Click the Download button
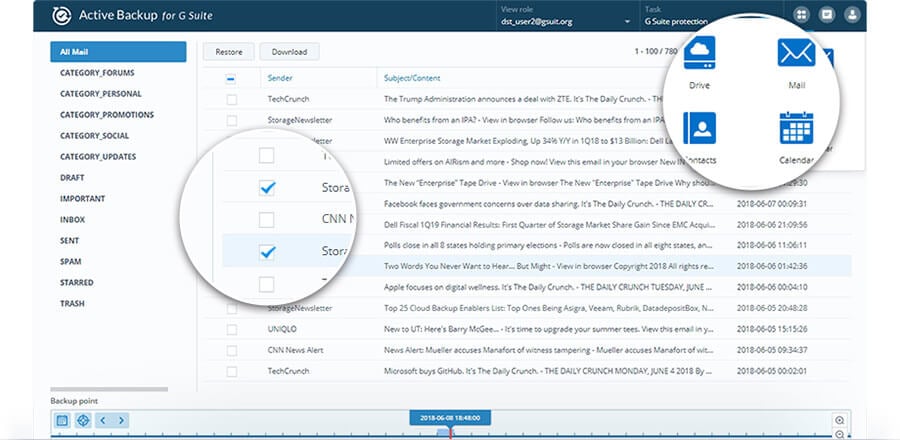This screenshot has width=900, height=440. pos(289,52)
